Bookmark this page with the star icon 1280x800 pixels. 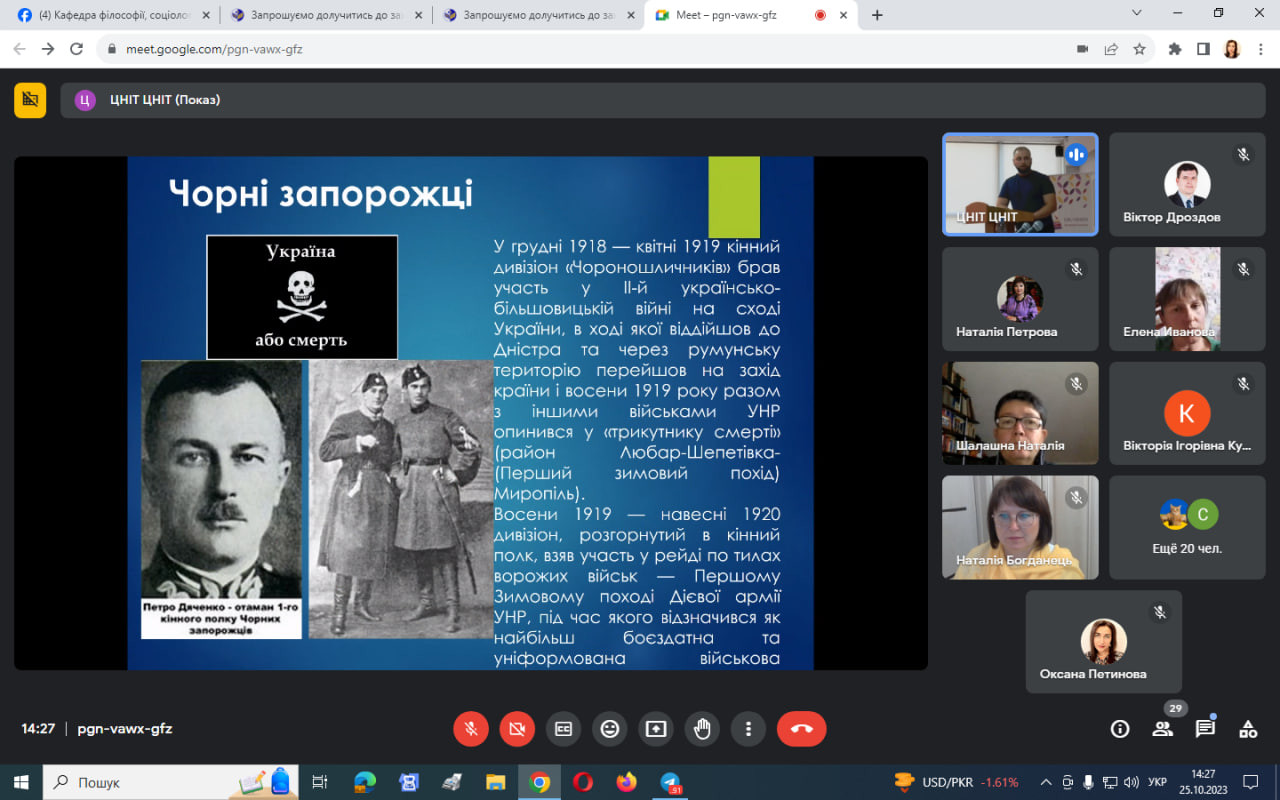pyautogui.click(x=1139, y=49)
